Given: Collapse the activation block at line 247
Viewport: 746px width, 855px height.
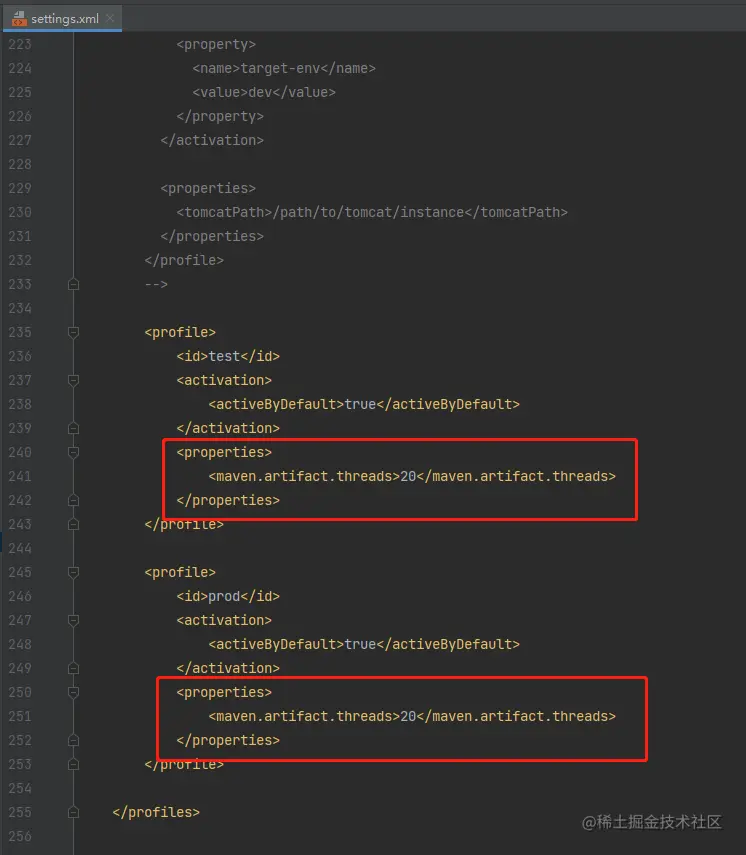Looking at the screenshot, I should [x=74, y=620].
